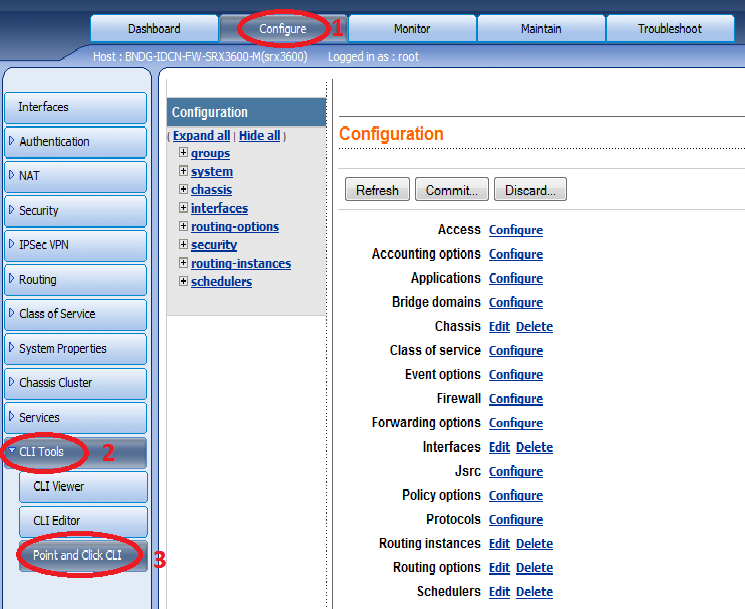745x609 pixels.
Task: Configure Class of service
Action: (x=516, y=351)
